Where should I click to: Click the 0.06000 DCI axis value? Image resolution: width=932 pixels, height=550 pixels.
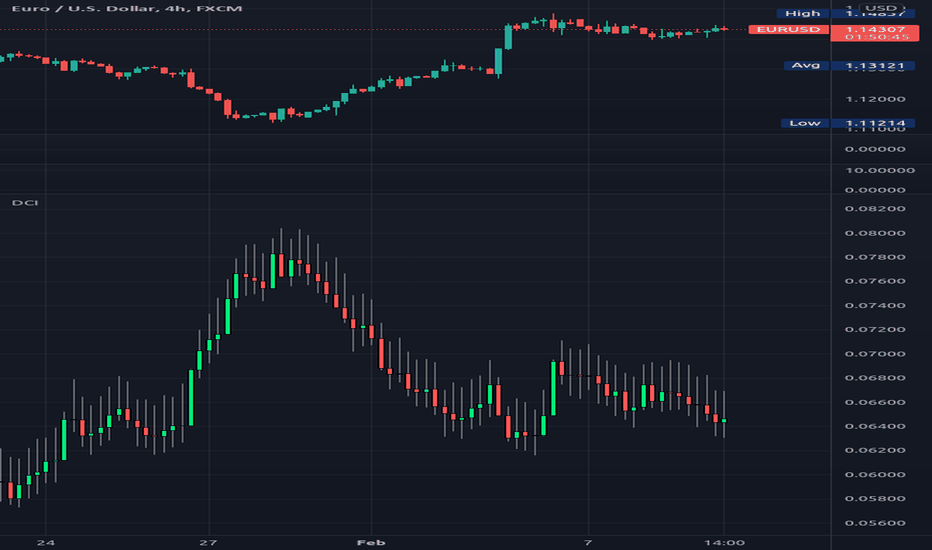click(x=875, y=474)
